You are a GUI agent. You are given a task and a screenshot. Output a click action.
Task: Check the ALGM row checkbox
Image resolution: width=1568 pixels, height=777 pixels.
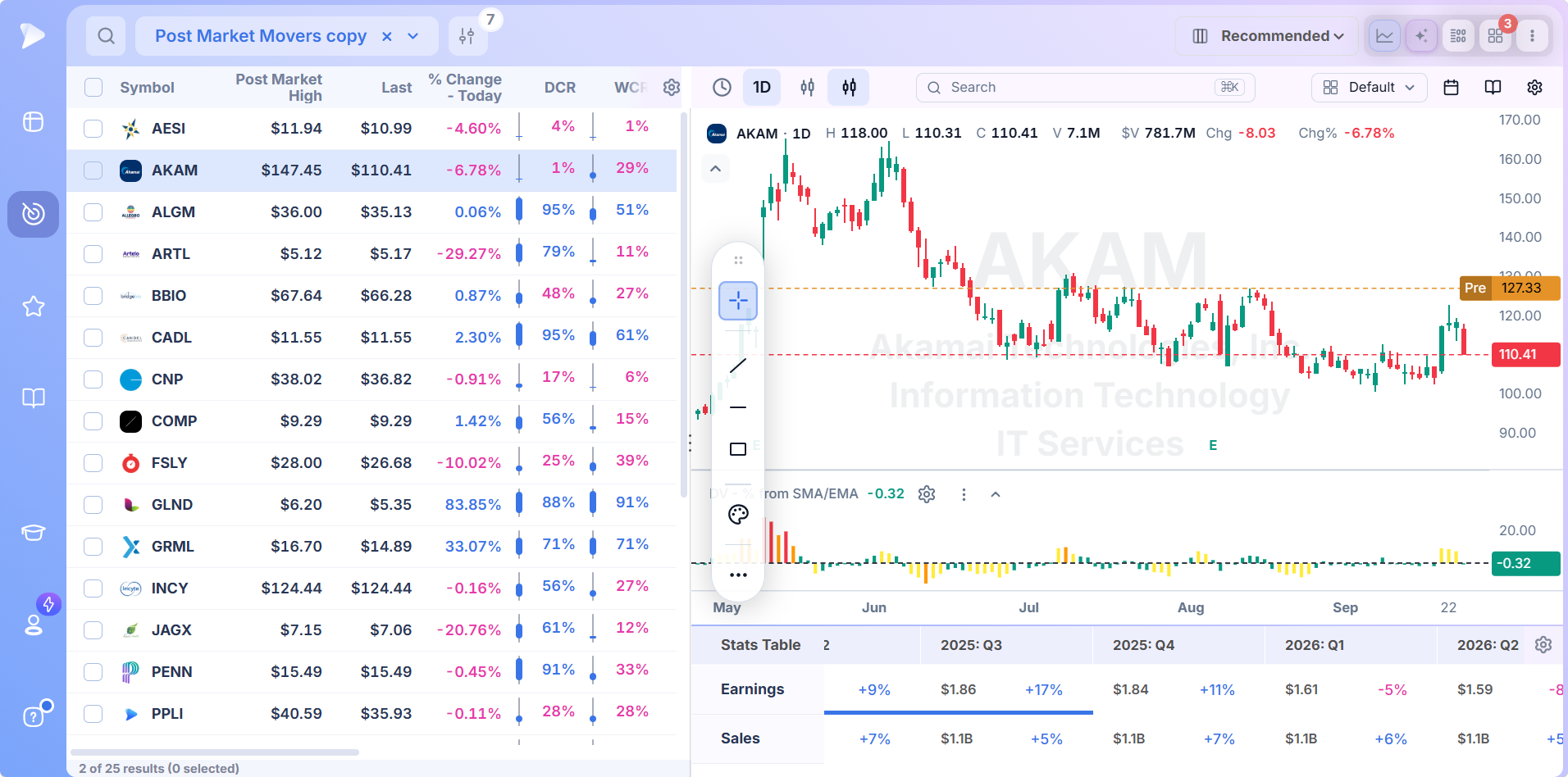[93, 212]
